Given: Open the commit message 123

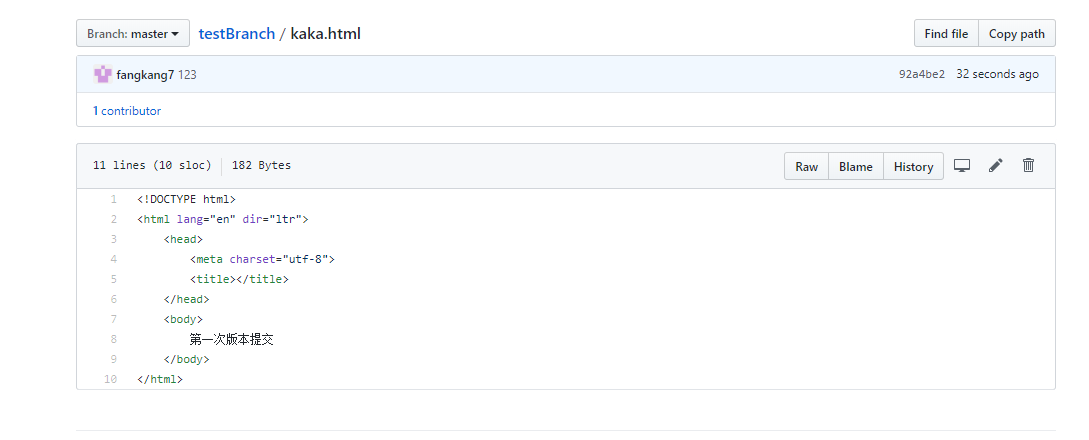Looking at the screenshot, I should coord(187,75).
